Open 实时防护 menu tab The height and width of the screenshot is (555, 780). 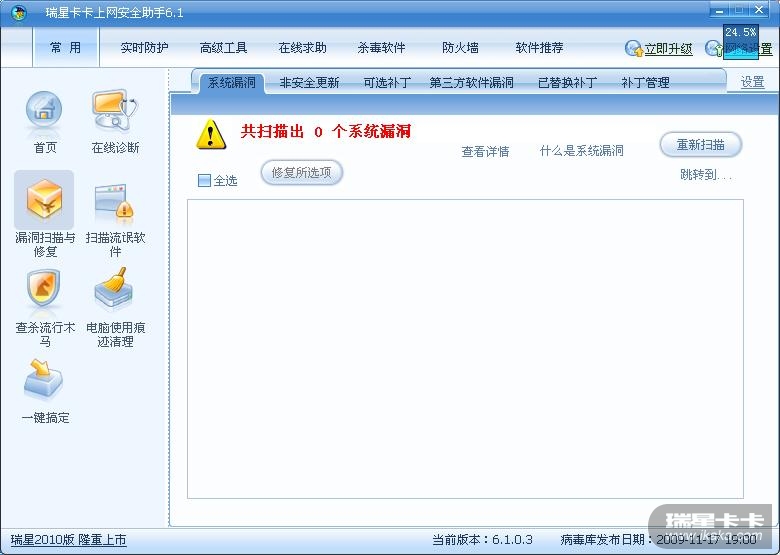(x=144, y=48)
